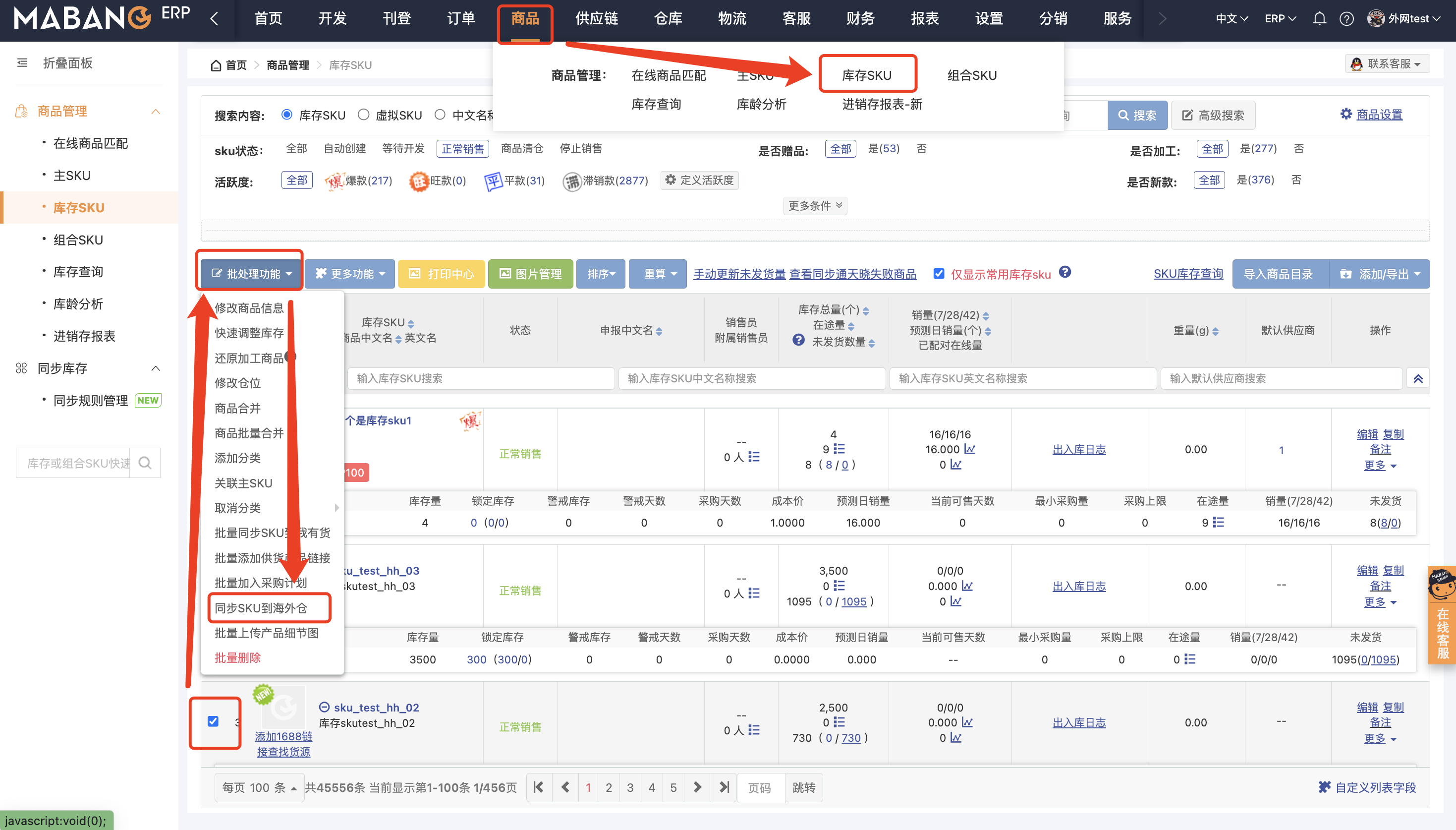Select 库存SKU in 商品管理 submenu
1456x830 pixels.
tap(866, 75)
